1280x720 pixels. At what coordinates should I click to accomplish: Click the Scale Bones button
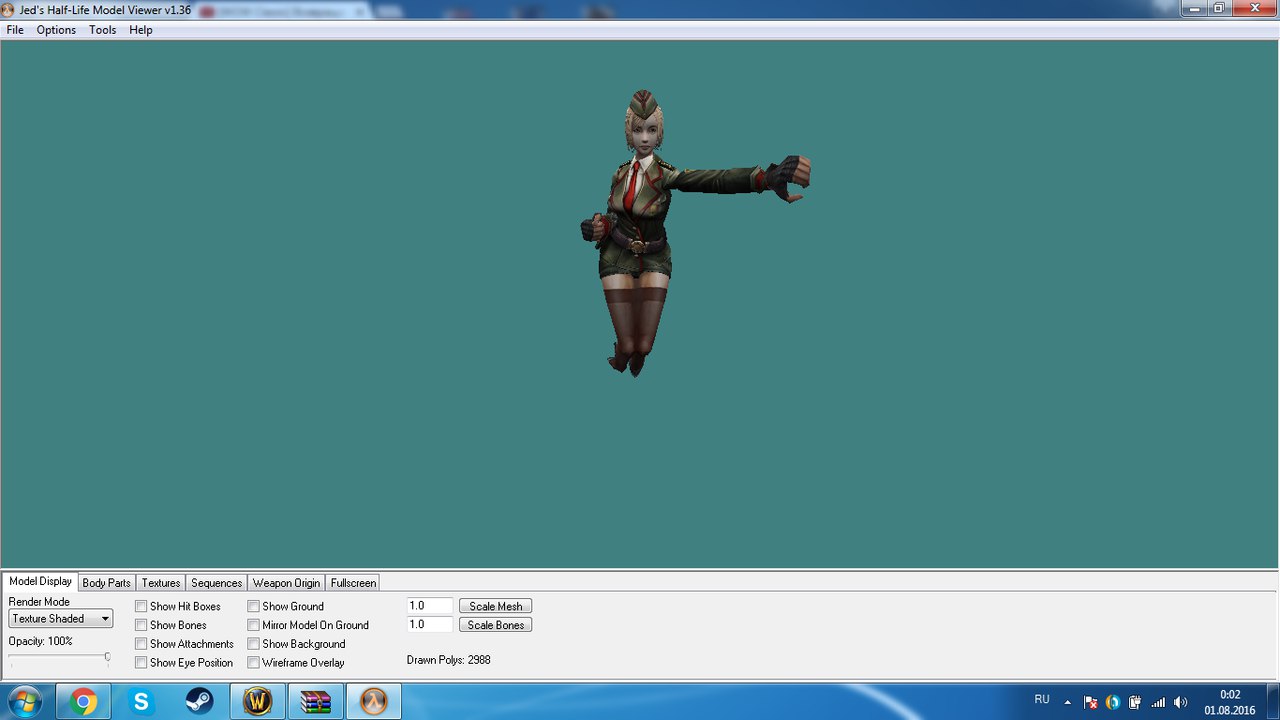pos(495,625)
